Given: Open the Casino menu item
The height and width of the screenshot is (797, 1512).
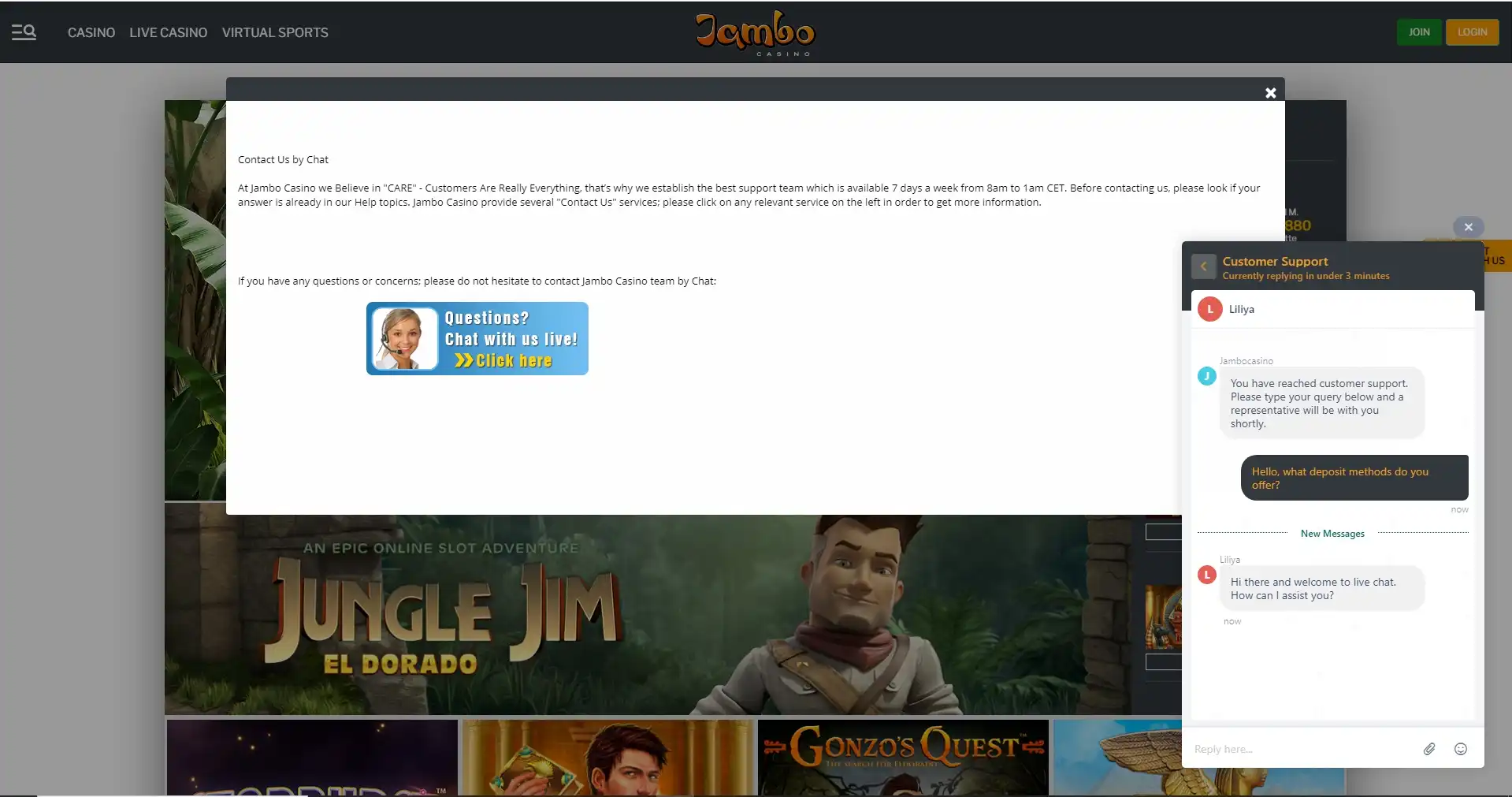Looking at the screenshot, I should coord(91,32).
